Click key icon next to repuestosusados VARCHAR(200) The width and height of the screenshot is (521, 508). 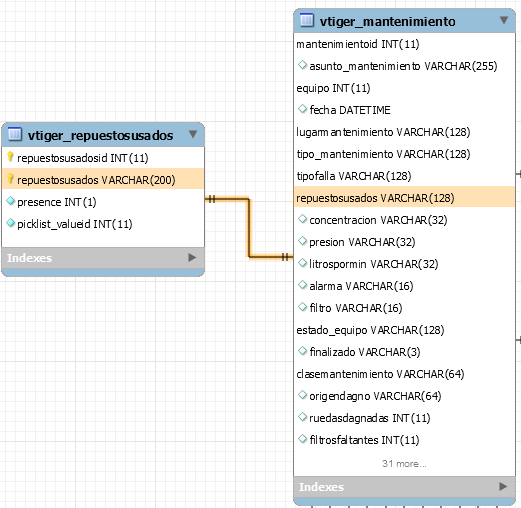click(x=10, y=179)
